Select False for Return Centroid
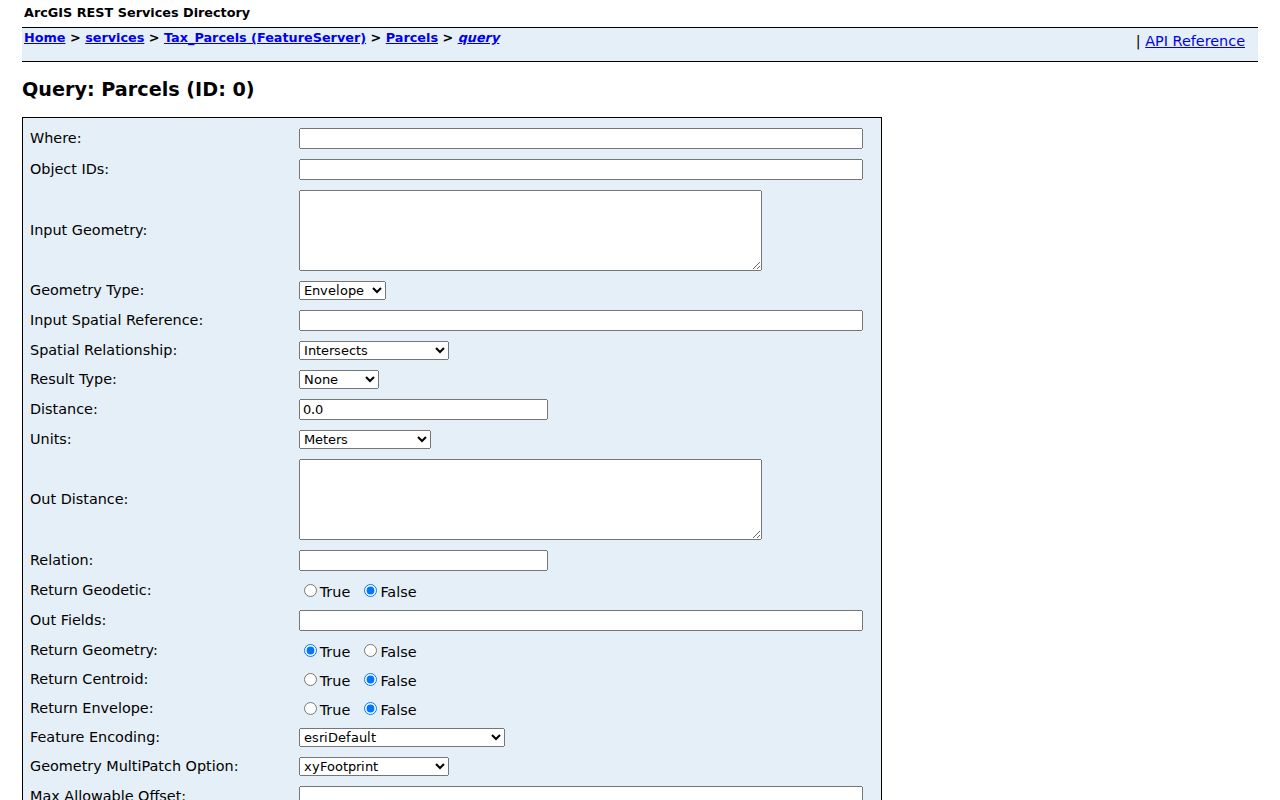This screenshot has width=1280, height=800. (x=370, y=680)
